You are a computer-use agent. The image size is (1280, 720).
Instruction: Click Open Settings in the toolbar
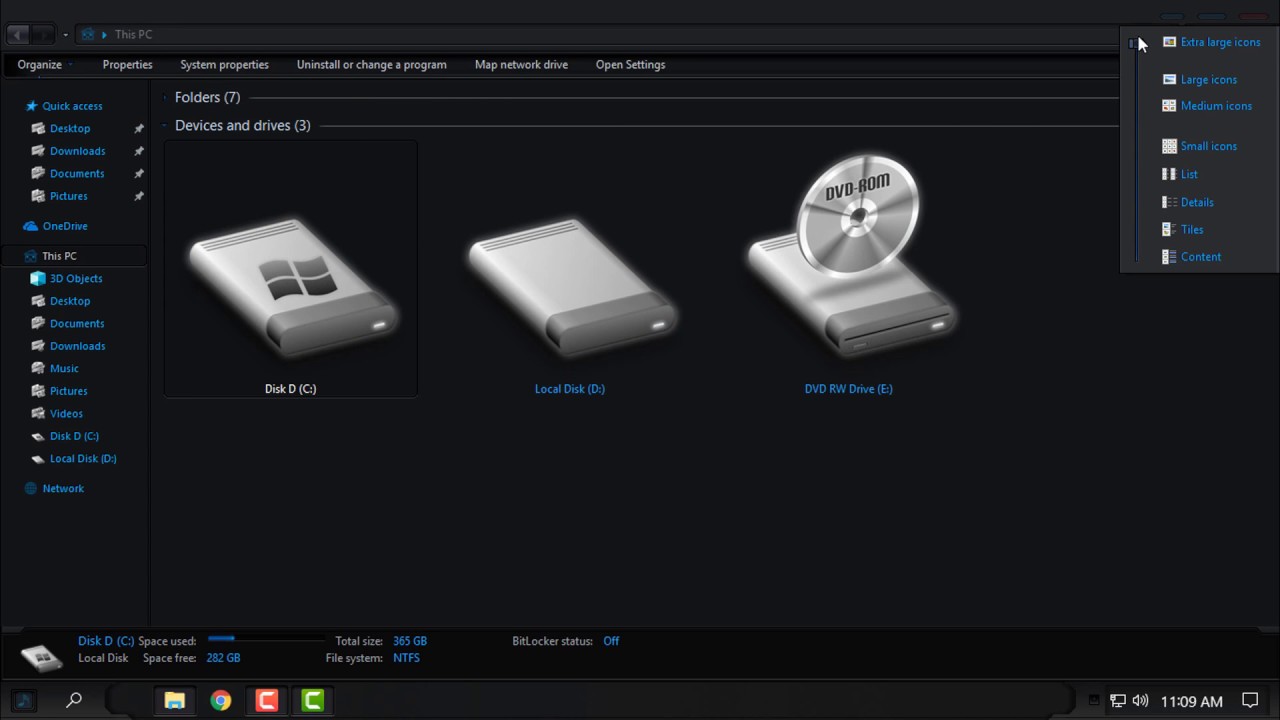tap(630, 64)
